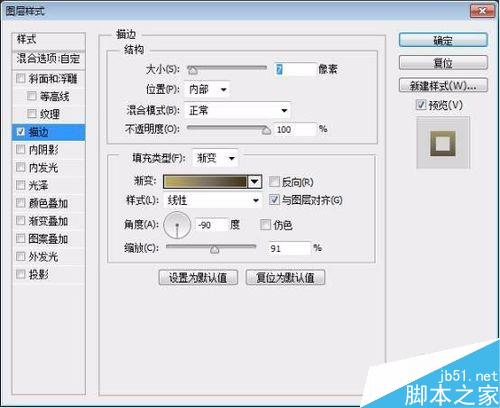
Task: Select the 外发光 style row
Action: click(49, 256)
